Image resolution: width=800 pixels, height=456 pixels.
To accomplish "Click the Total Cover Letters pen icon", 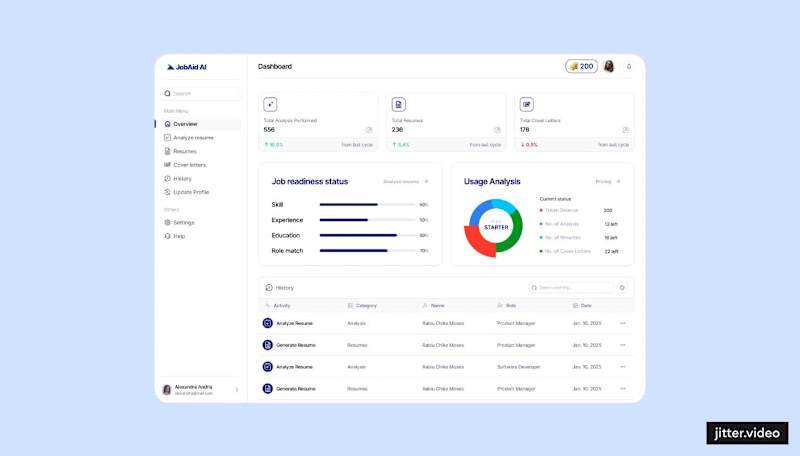I will [x=527, y=105].
